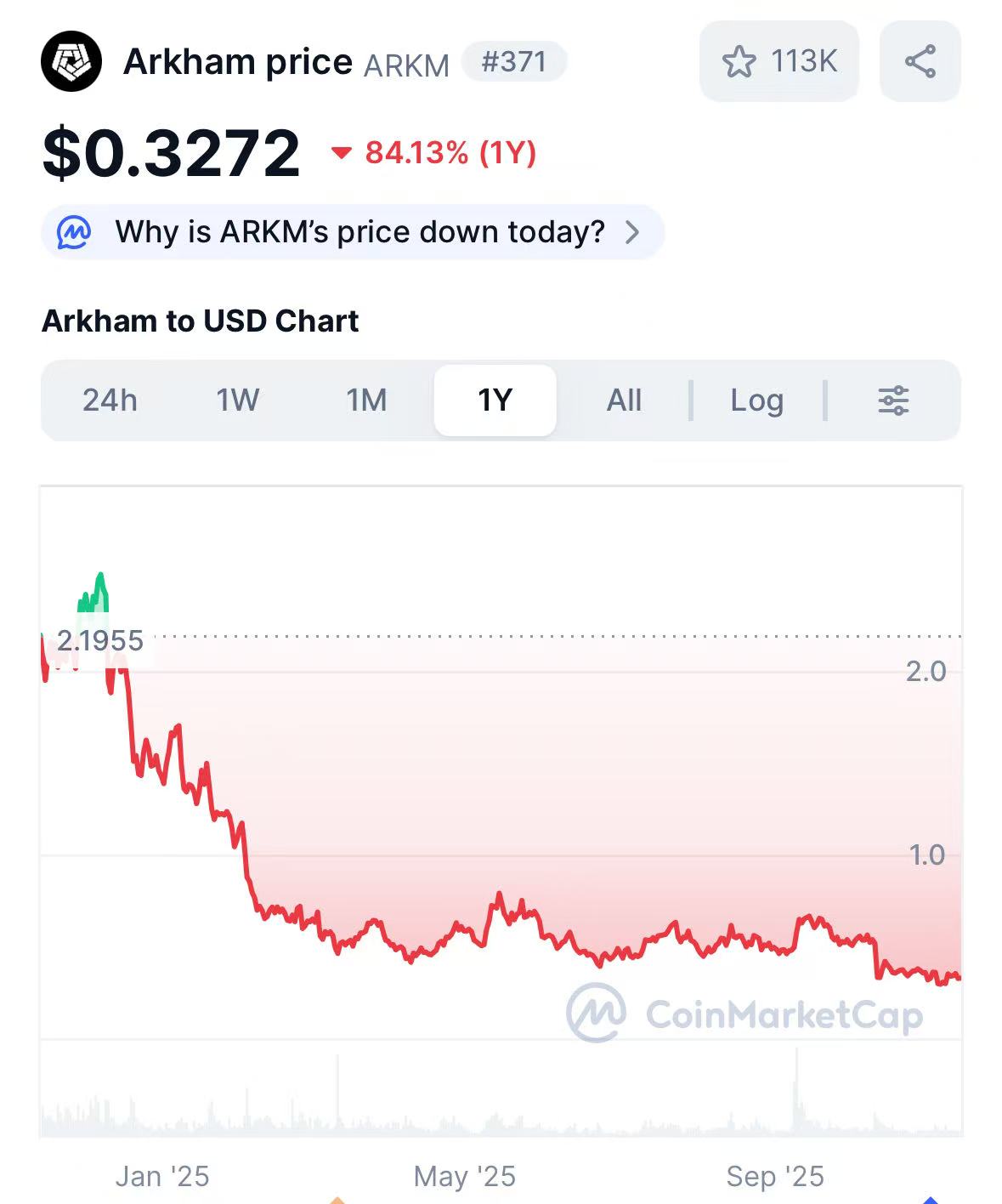Toggle the Log scale option
This screenshot has height=1204, width=1002.
(756, 400)
